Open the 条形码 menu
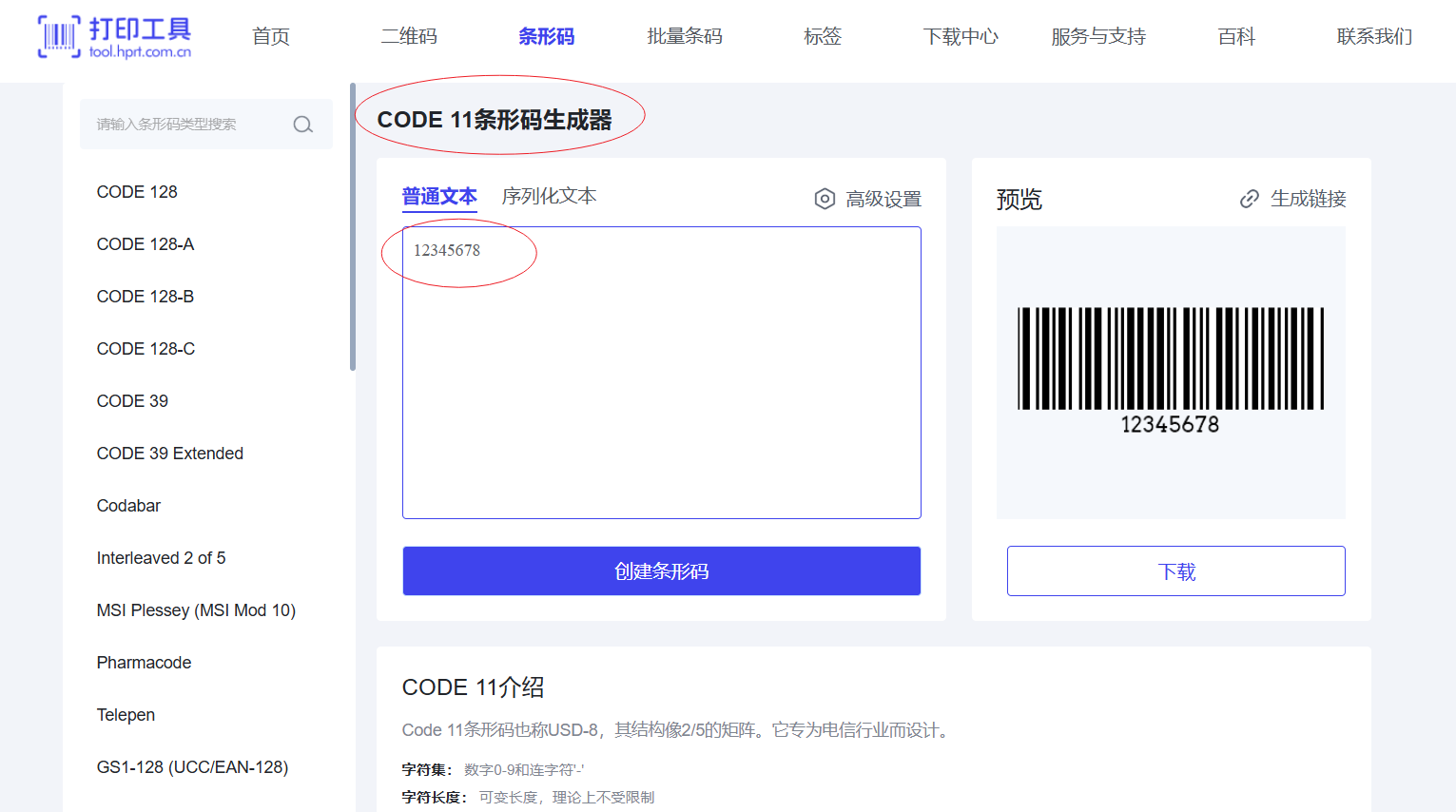 [547, 36]
